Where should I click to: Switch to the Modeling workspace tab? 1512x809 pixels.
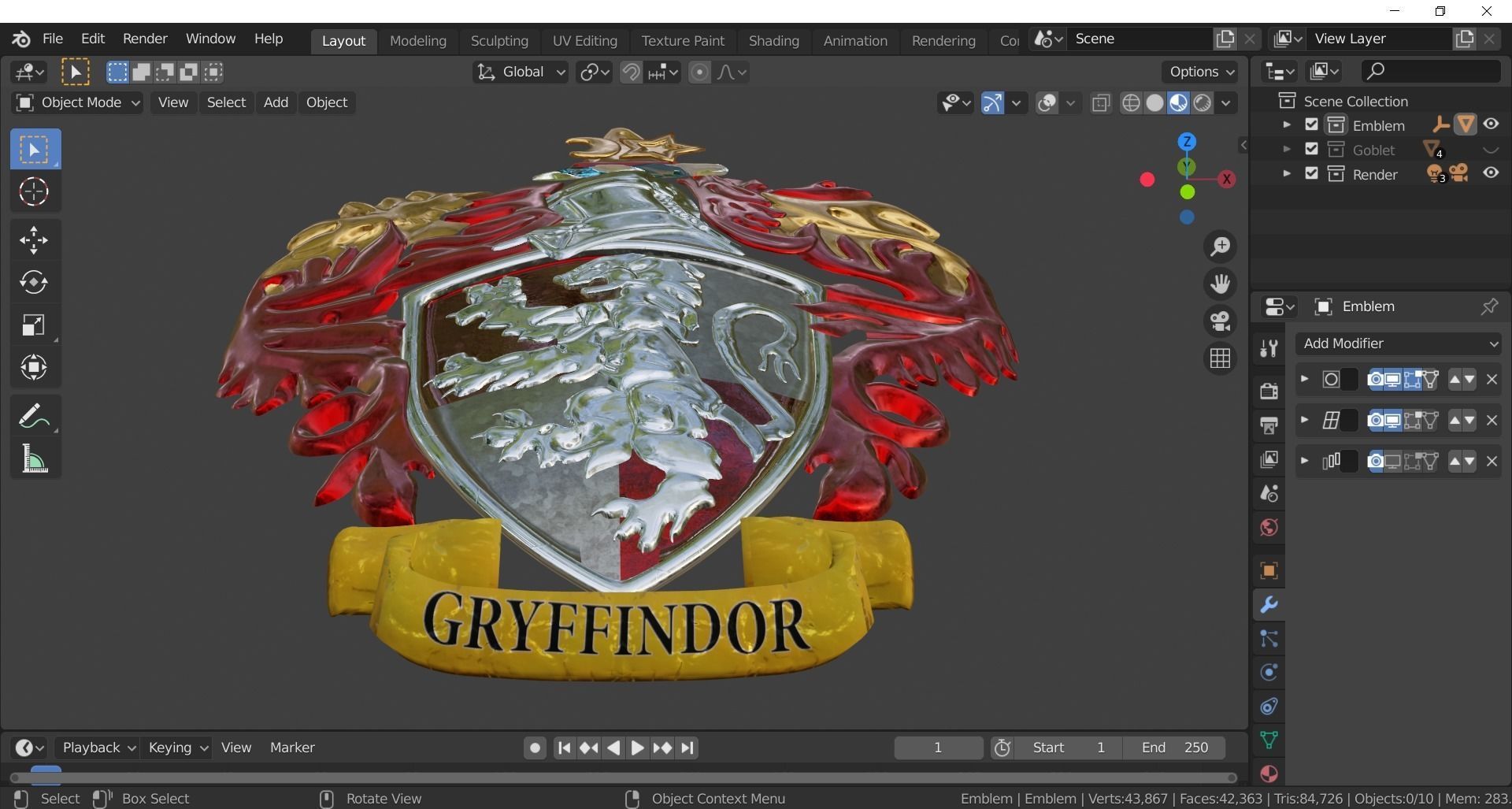click(x=418, y=41)
